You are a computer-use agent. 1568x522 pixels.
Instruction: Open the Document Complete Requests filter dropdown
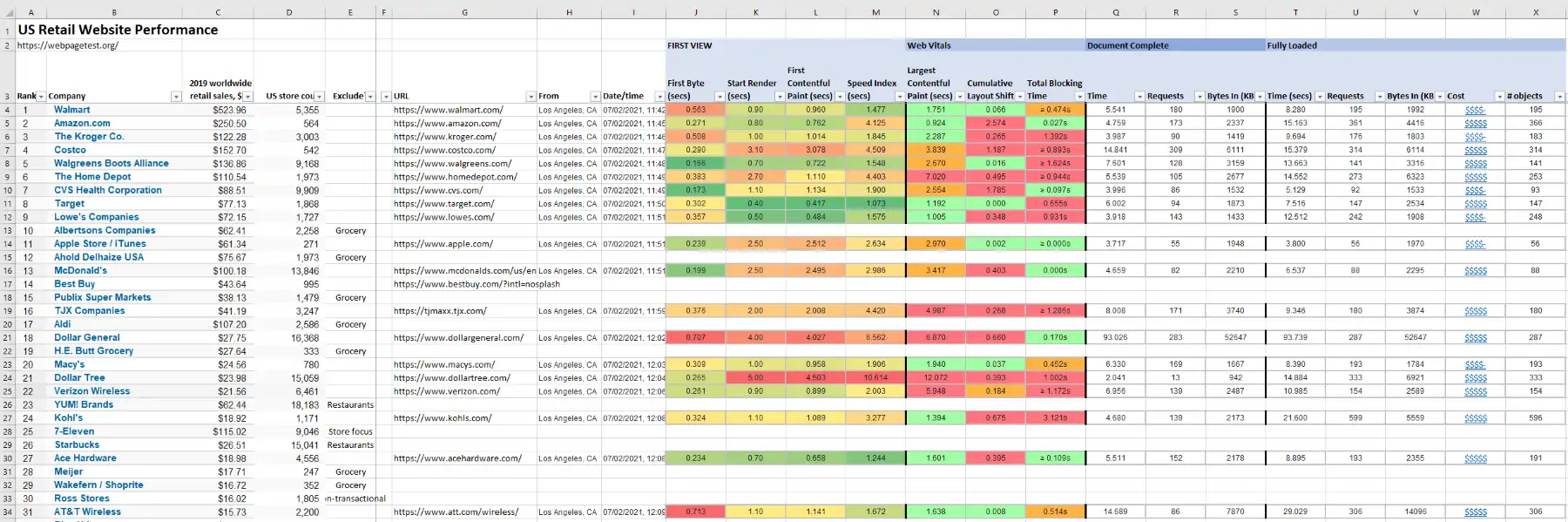coord(1200,97)
